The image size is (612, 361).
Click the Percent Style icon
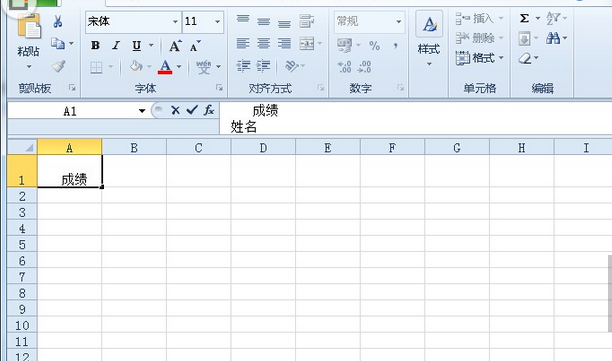point(374,46)
